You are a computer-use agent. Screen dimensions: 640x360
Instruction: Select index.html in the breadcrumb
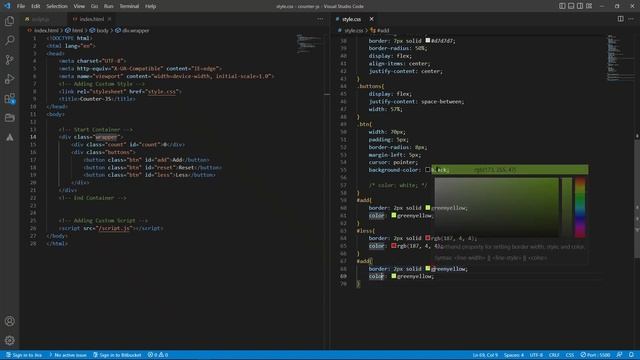(x=46, y=30)
